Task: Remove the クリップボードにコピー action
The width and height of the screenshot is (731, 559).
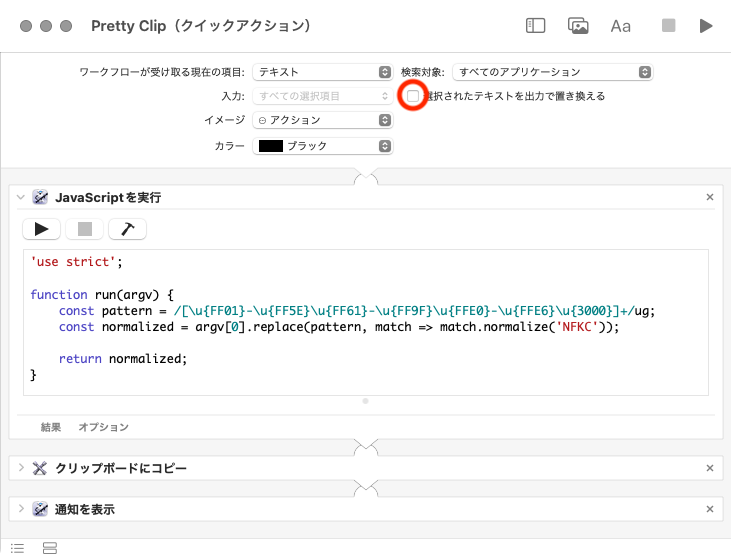Action: 710,468
